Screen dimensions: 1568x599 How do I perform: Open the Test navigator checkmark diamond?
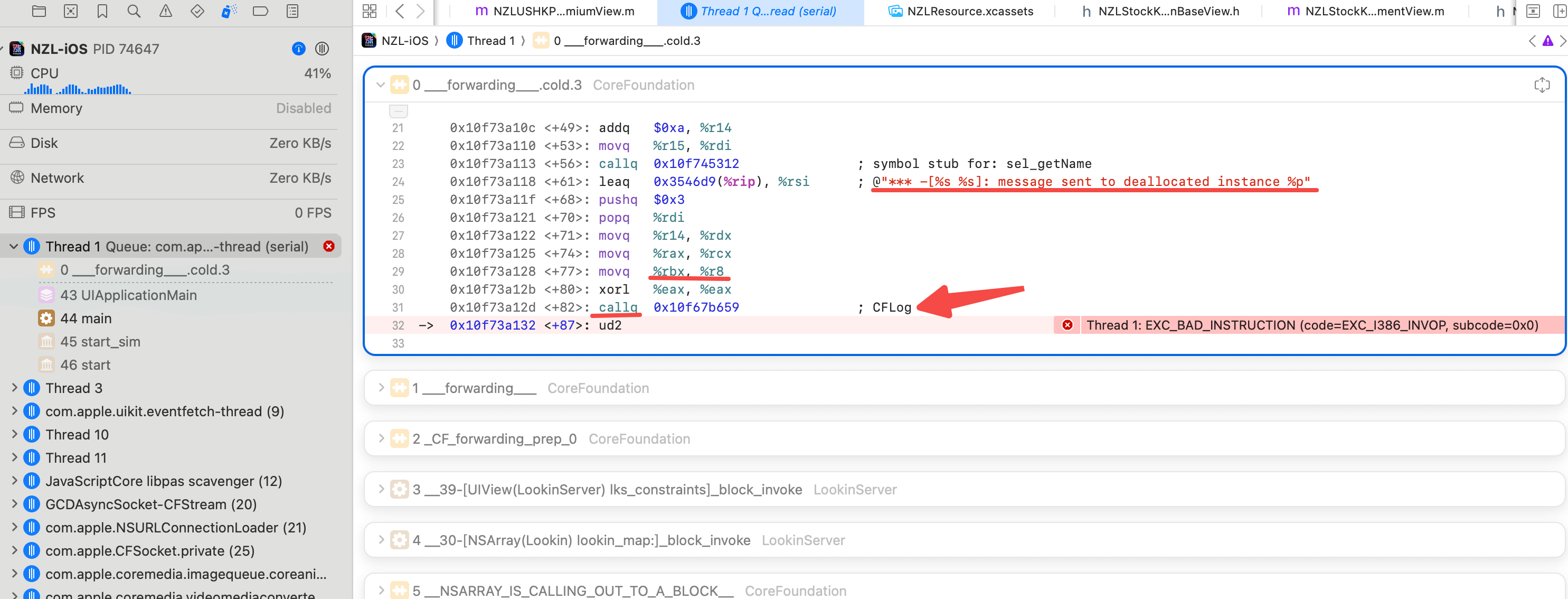click(x=196, y=11)
